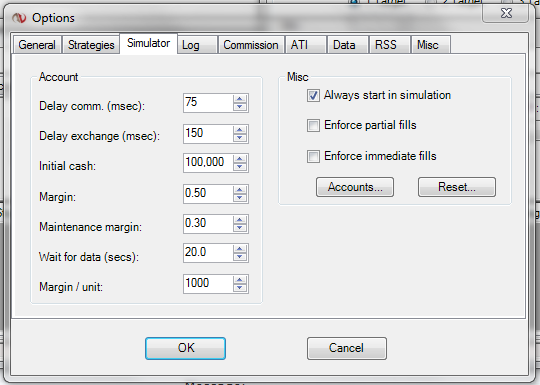
Task: Click the Margin 0.50 value field
Action: pyautogui.click(x=208, y=194)
